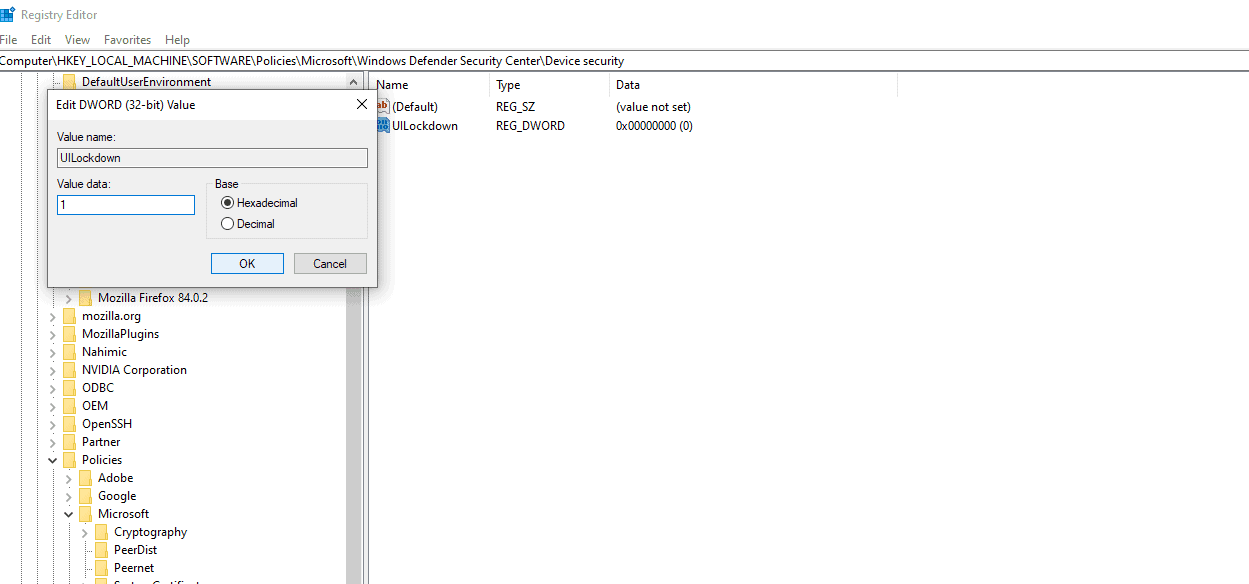Click the ODBC folder icon
This screenshot has width=1249, height=584.
69,388
